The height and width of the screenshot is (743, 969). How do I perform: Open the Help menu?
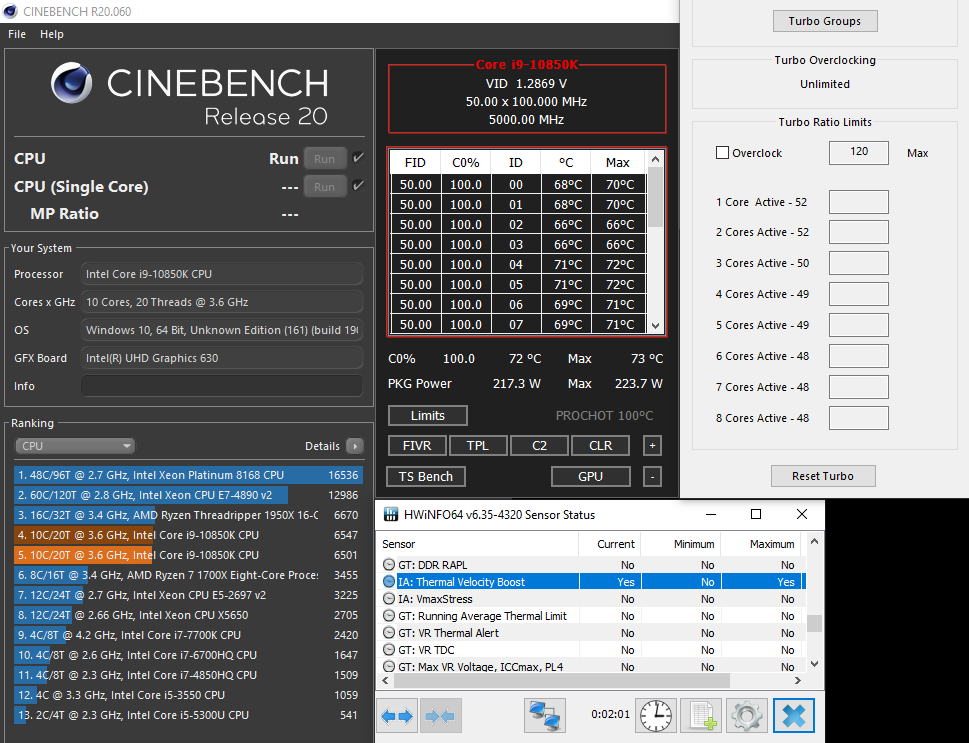click(52, 34)
